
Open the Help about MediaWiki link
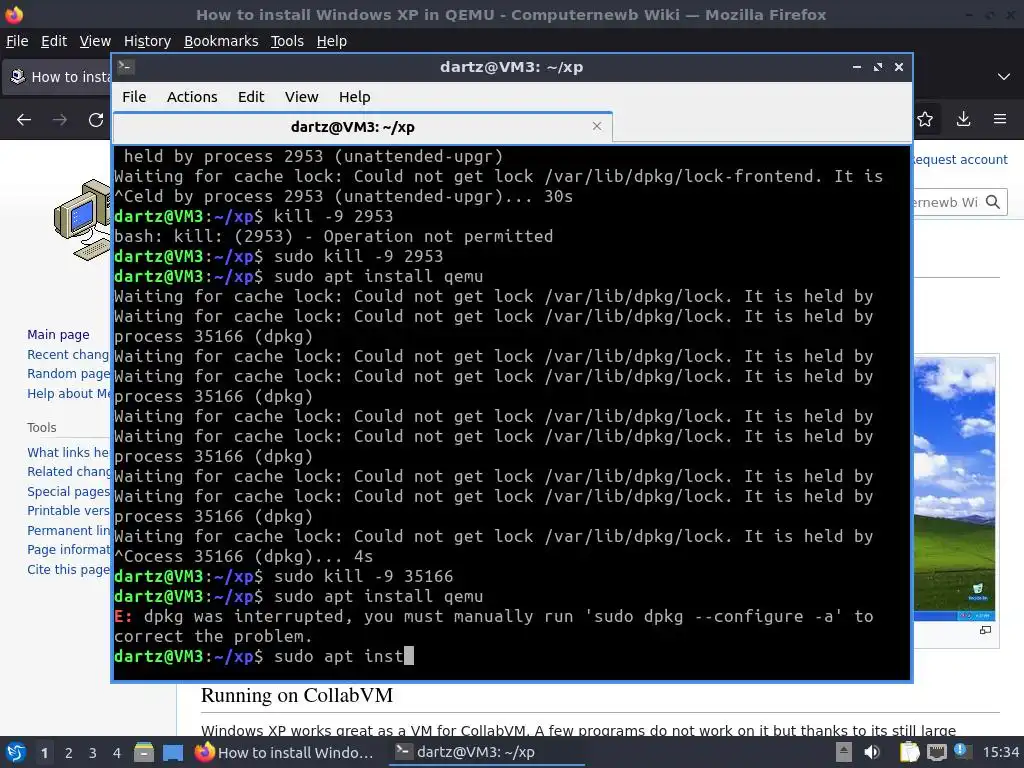pos(68,393)
